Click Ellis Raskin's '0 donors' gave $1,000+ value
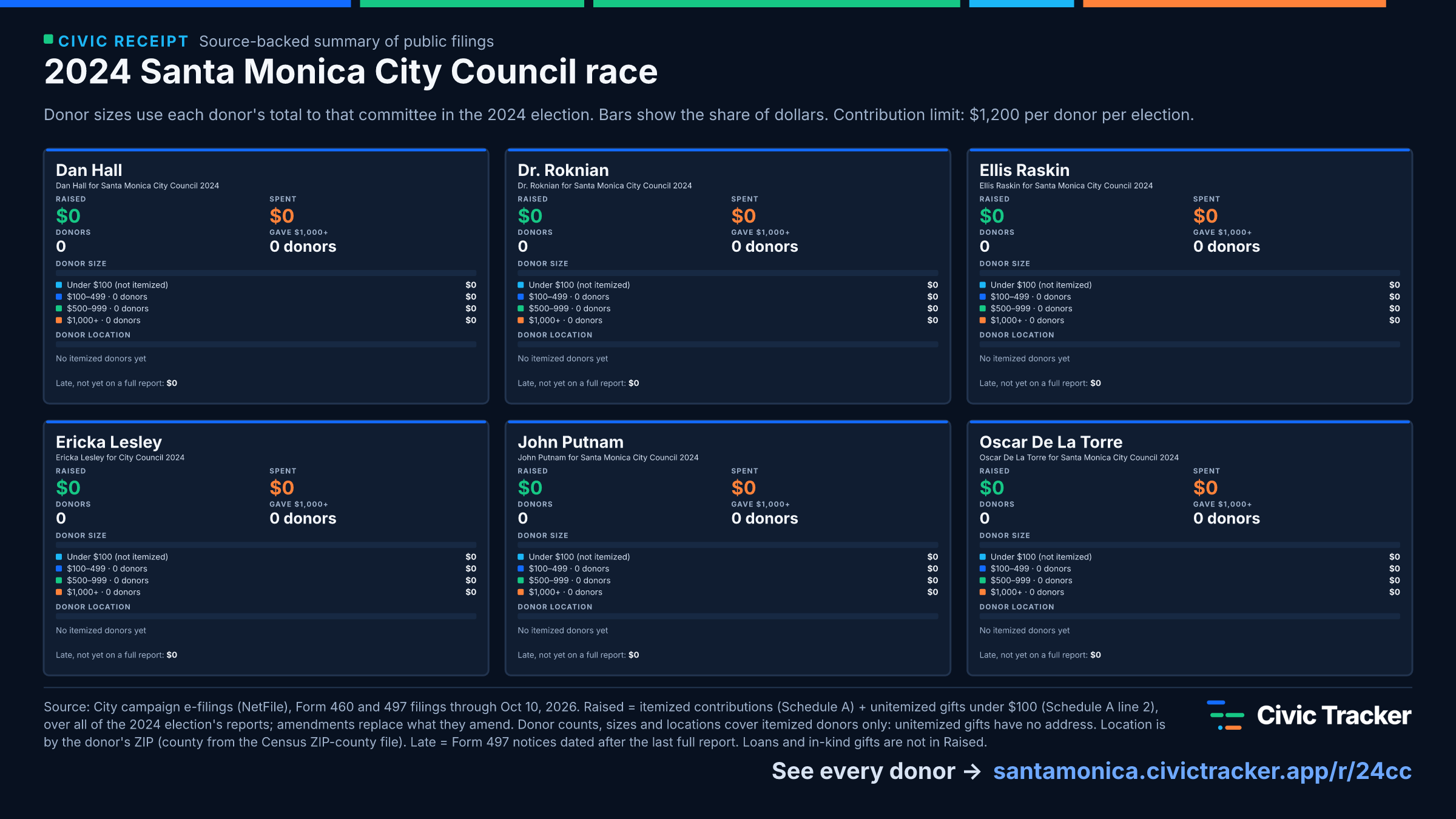 point(1226,246)
